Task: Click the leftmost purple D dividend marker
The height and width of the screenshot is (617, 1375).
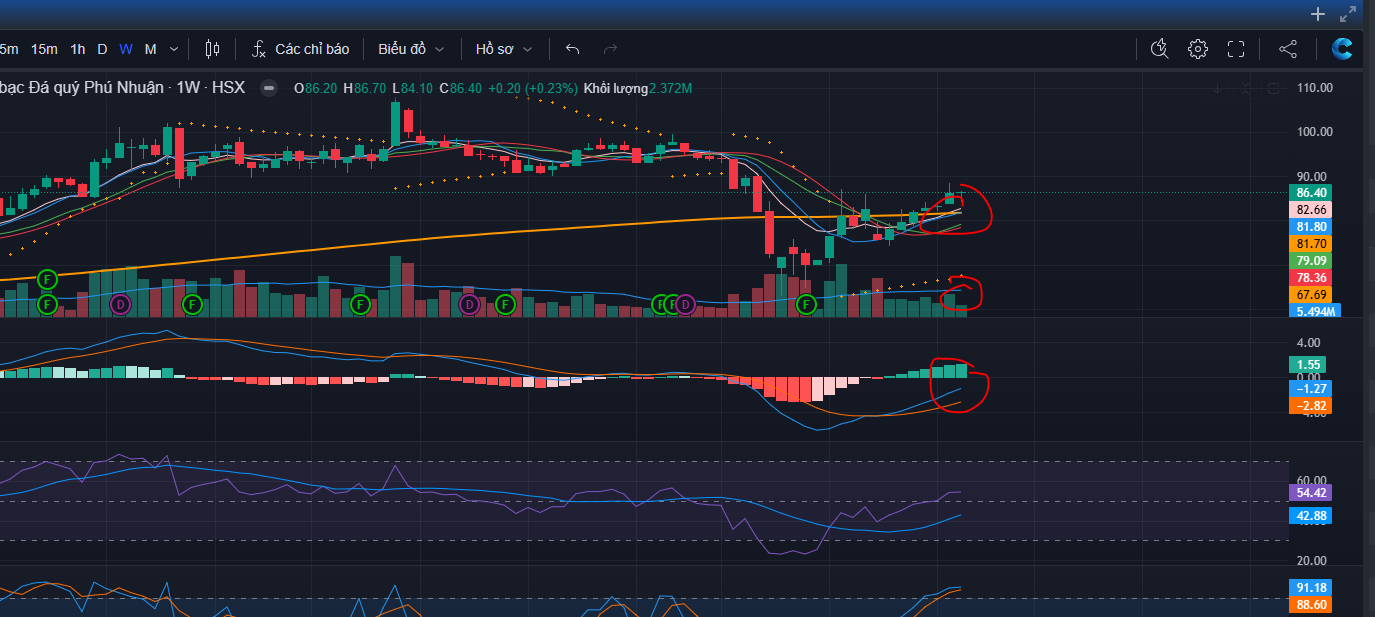Action: tap(121, 303)
